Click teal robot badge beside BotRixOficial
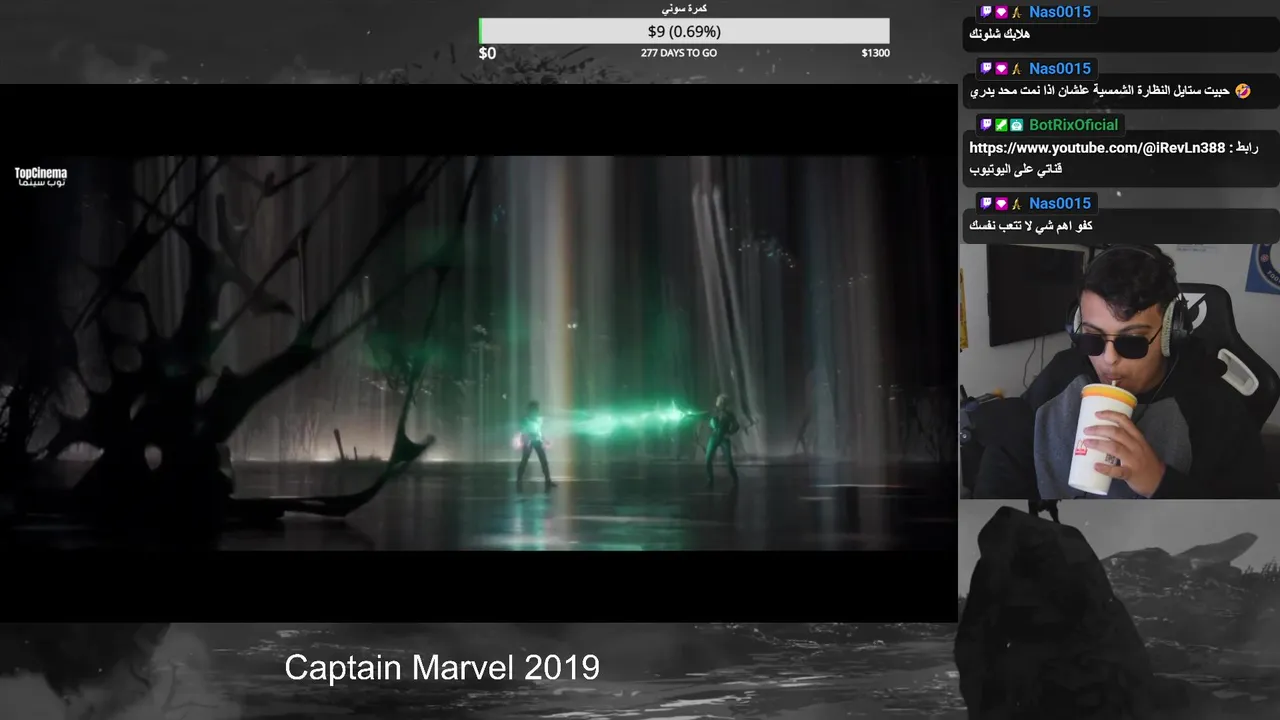 (x=1016, y=125)
